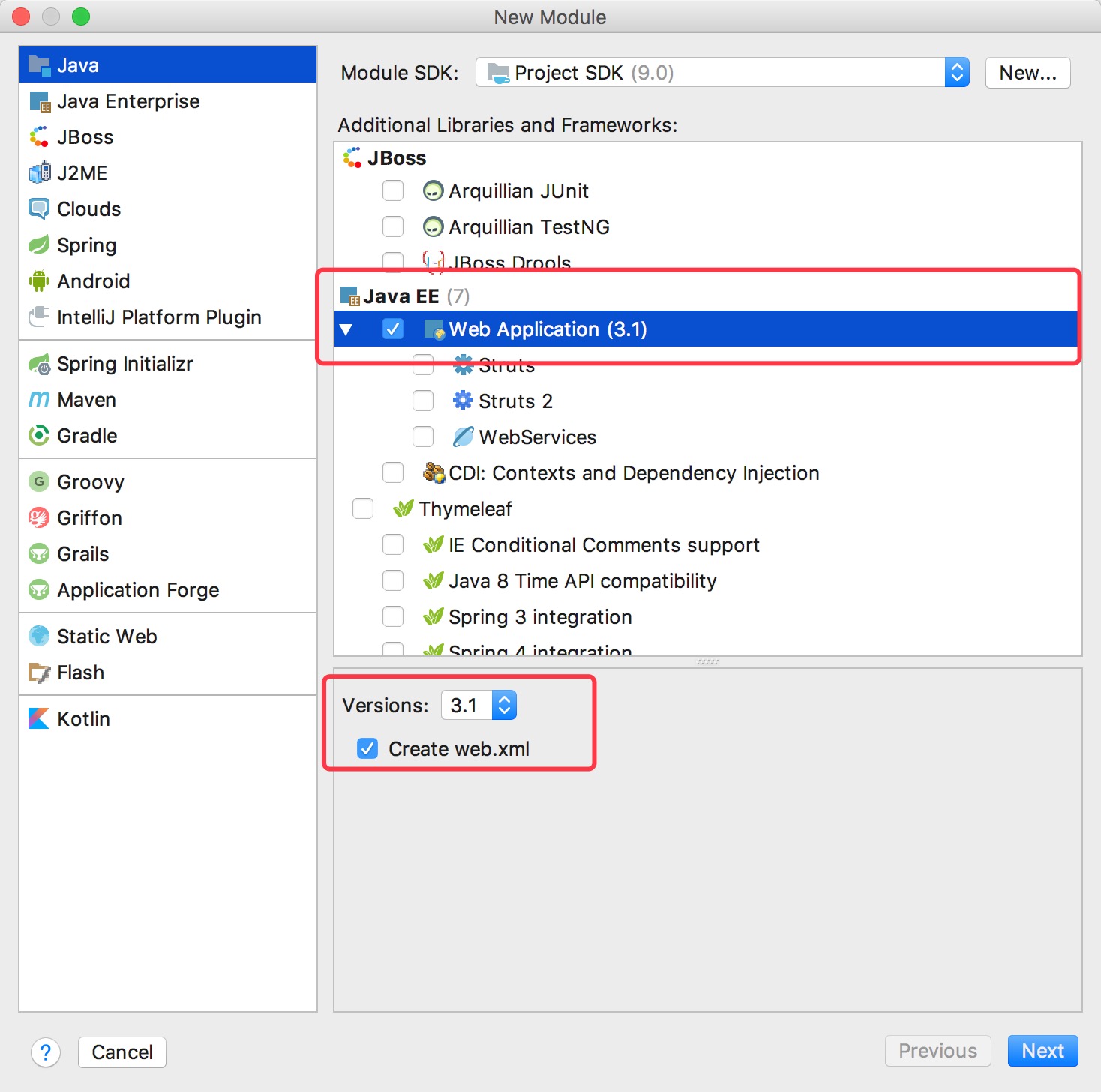
Task: Open the Module SDK dropdown
Action: [x=723, y=73]
